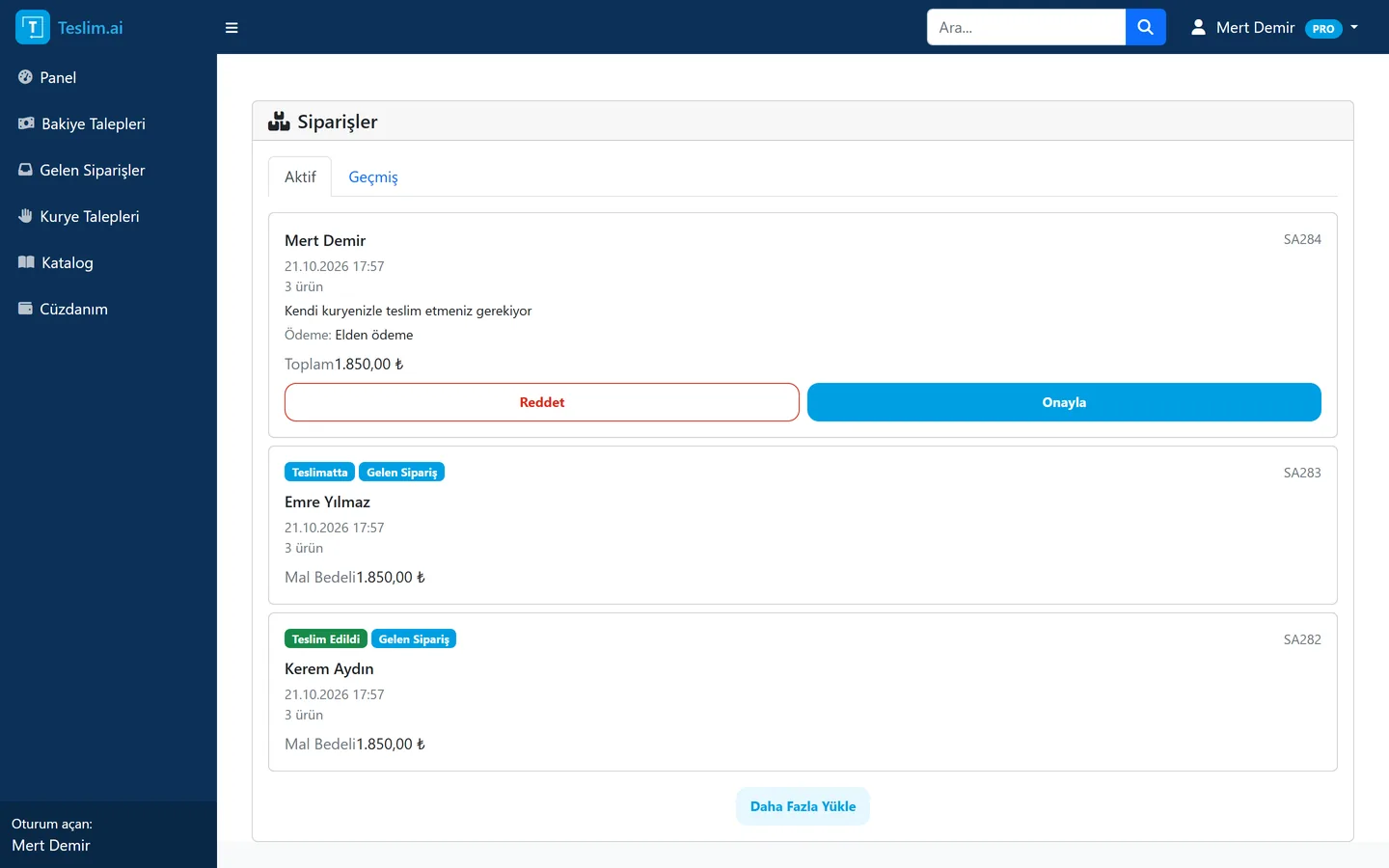Open Katalog in the sidebar

108,262
